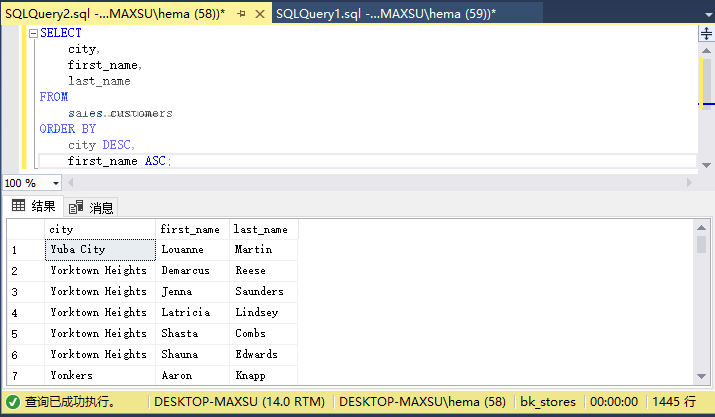Select the Latricia cell

(x=192, y=313)
